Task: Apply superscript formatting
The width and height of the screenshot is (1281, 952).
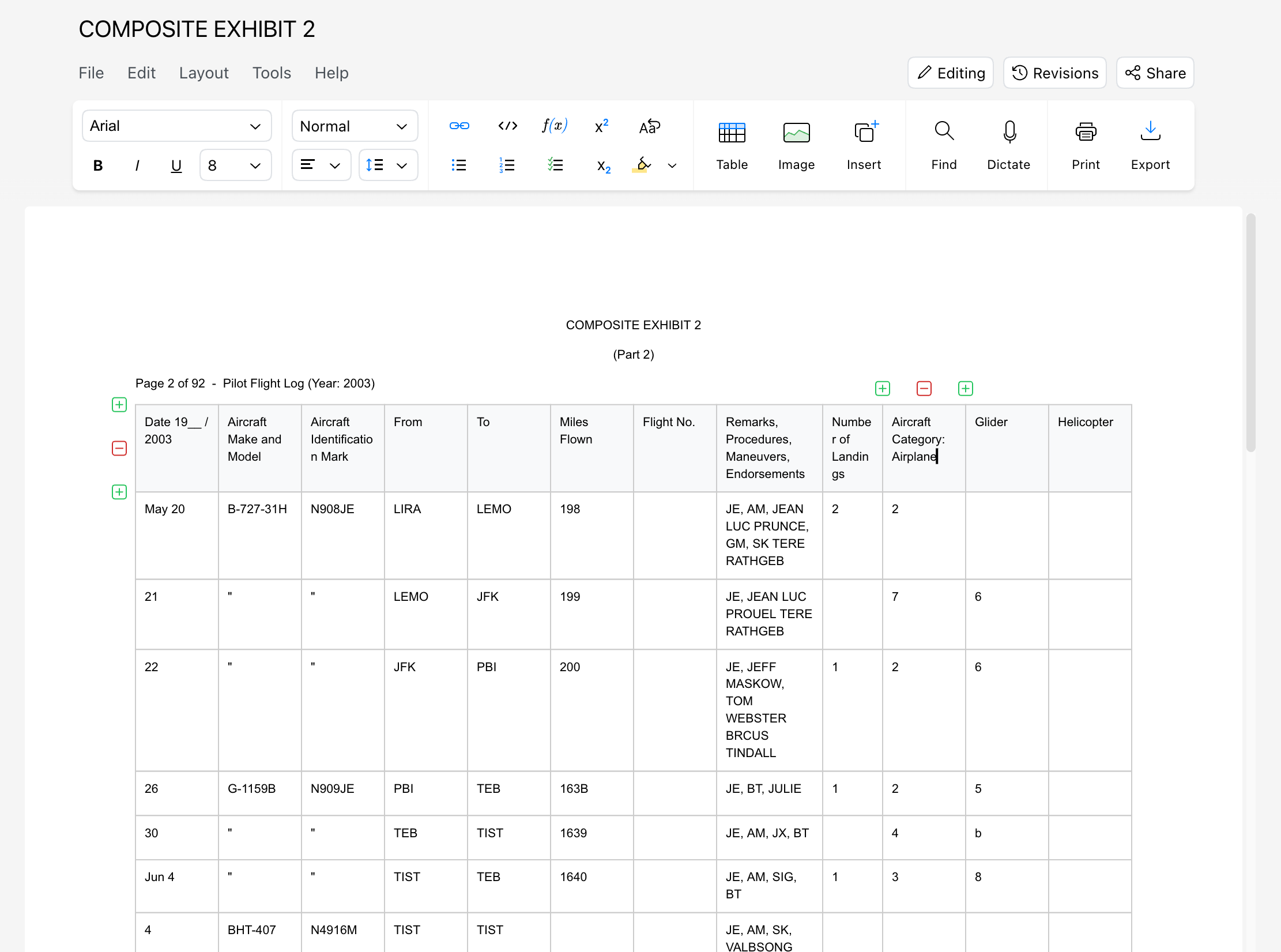Action: [x=602, y=126]
